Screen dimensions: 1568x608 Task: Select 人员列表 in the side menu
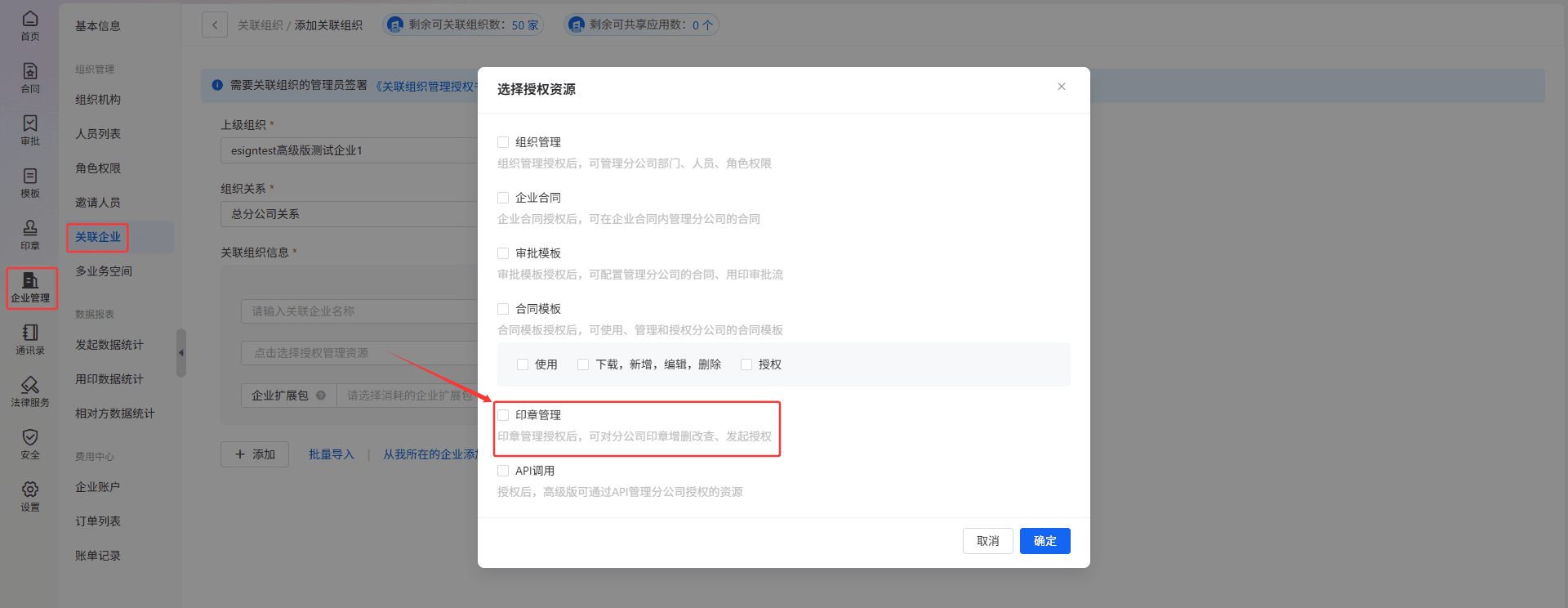(98, 134)
